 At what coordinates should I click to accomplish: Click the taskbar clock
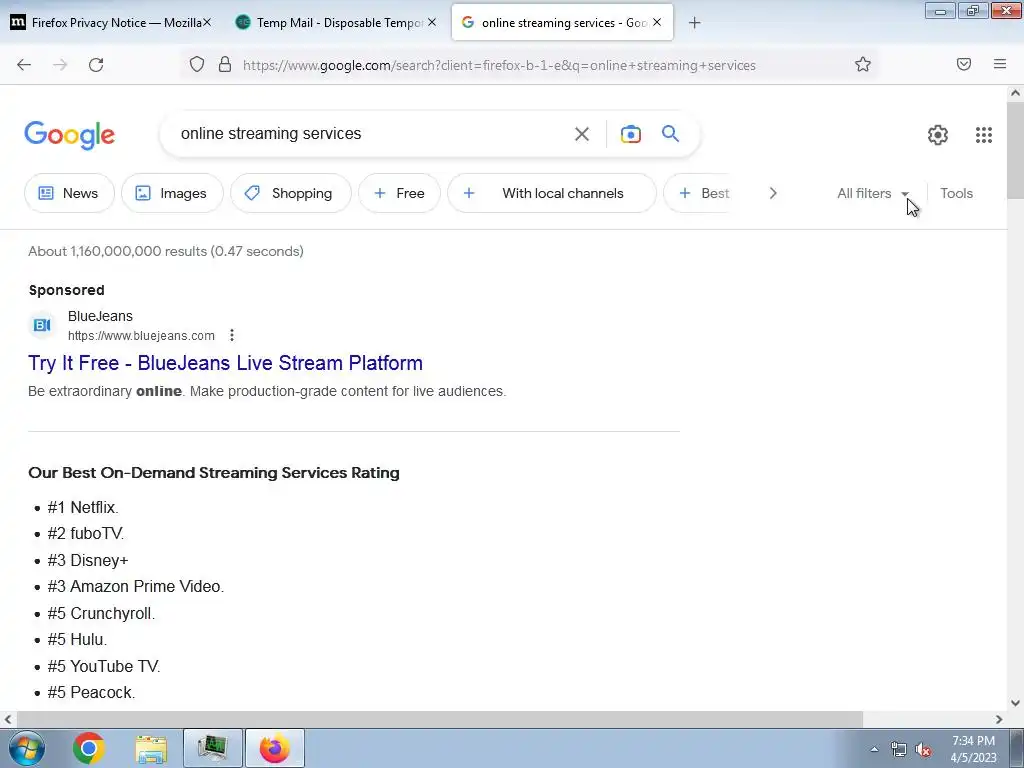click(974, 749)
